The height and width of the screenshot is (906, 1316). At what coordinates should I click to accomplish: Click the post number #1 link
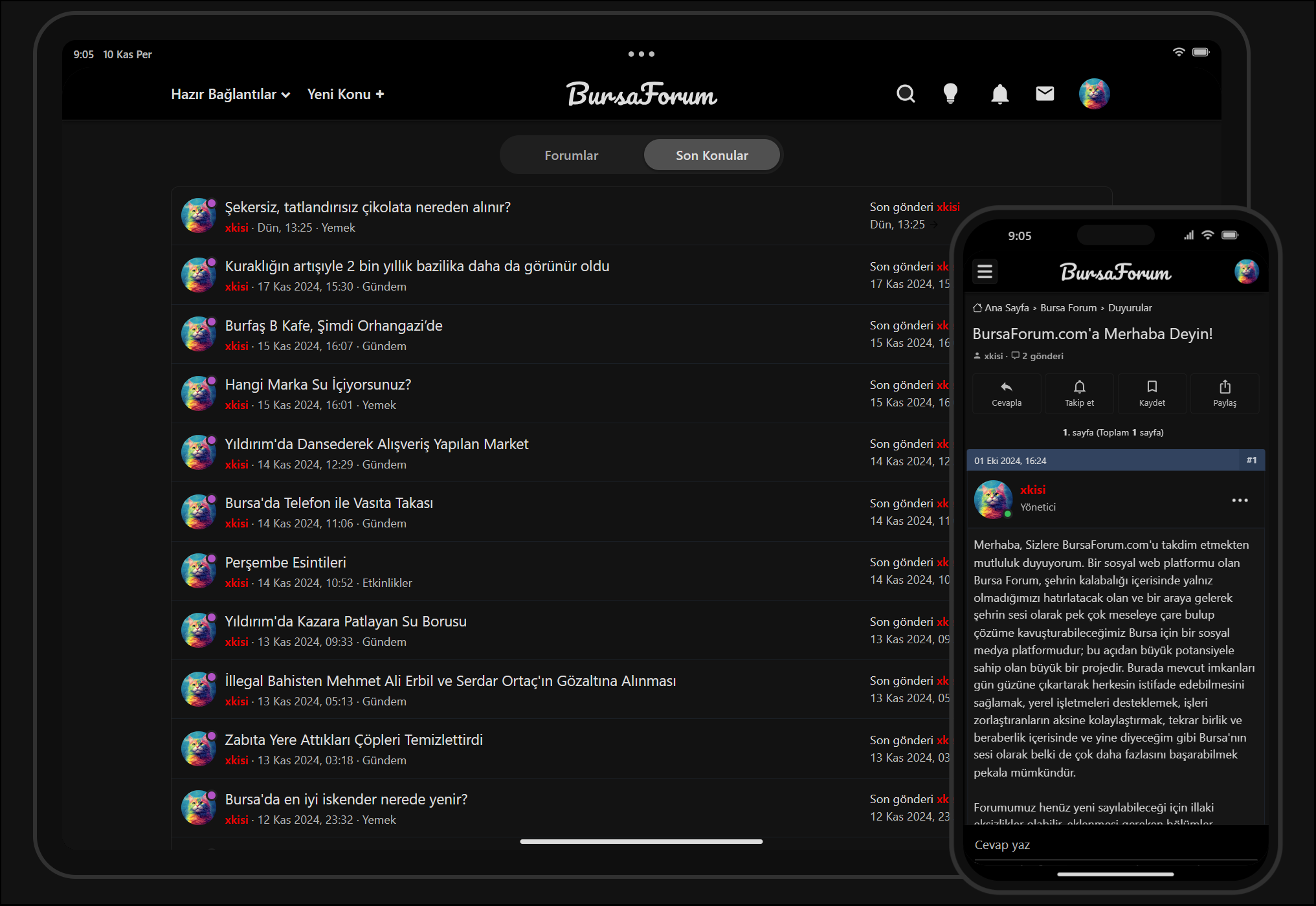pos(1251,460)
